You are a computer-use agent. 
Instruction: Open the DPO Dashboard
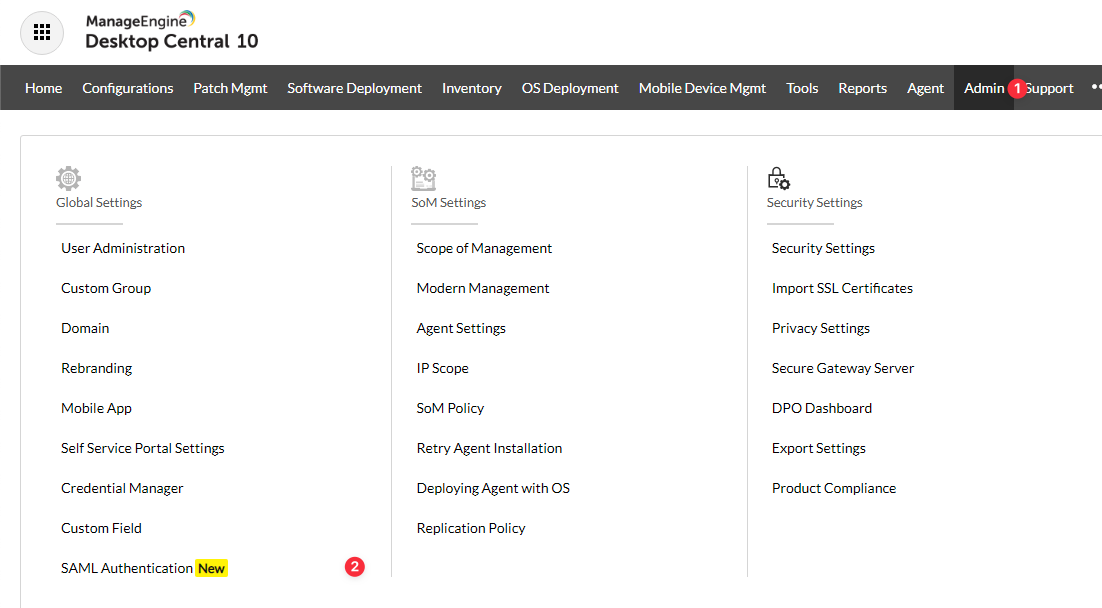pyautogui.click(x=821, y=408)
